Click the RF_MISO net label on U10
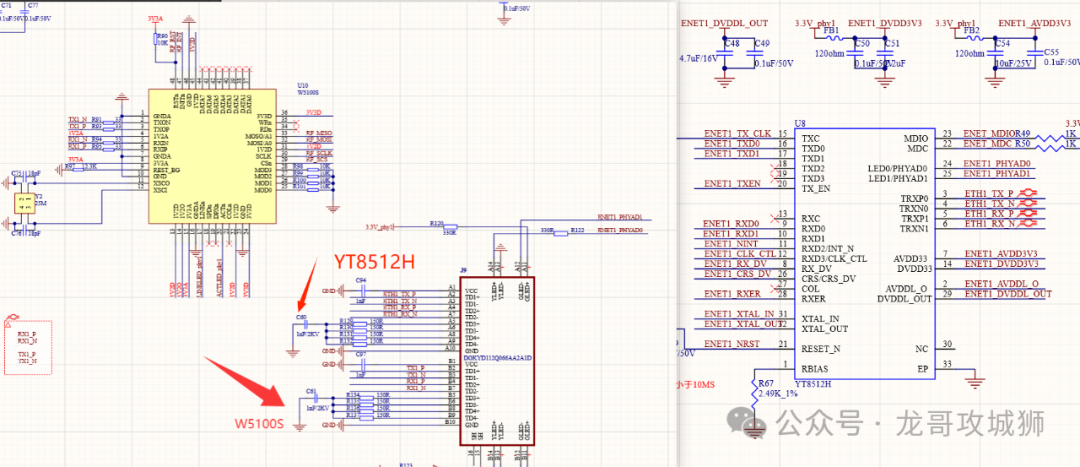 pos(319,133)
